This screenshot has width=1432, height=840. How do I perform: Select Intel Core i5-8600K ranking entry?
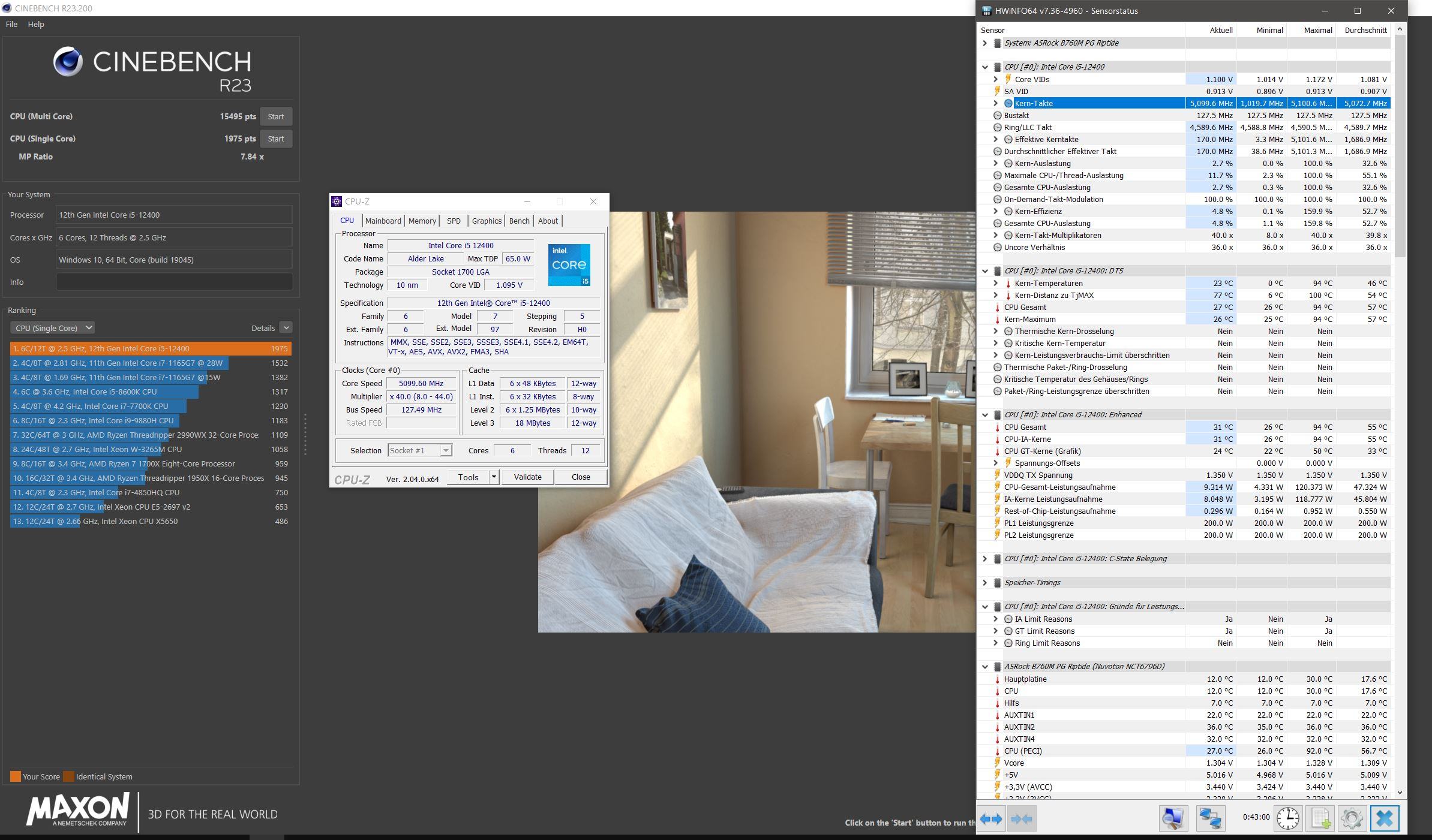[x=151, y=392]
